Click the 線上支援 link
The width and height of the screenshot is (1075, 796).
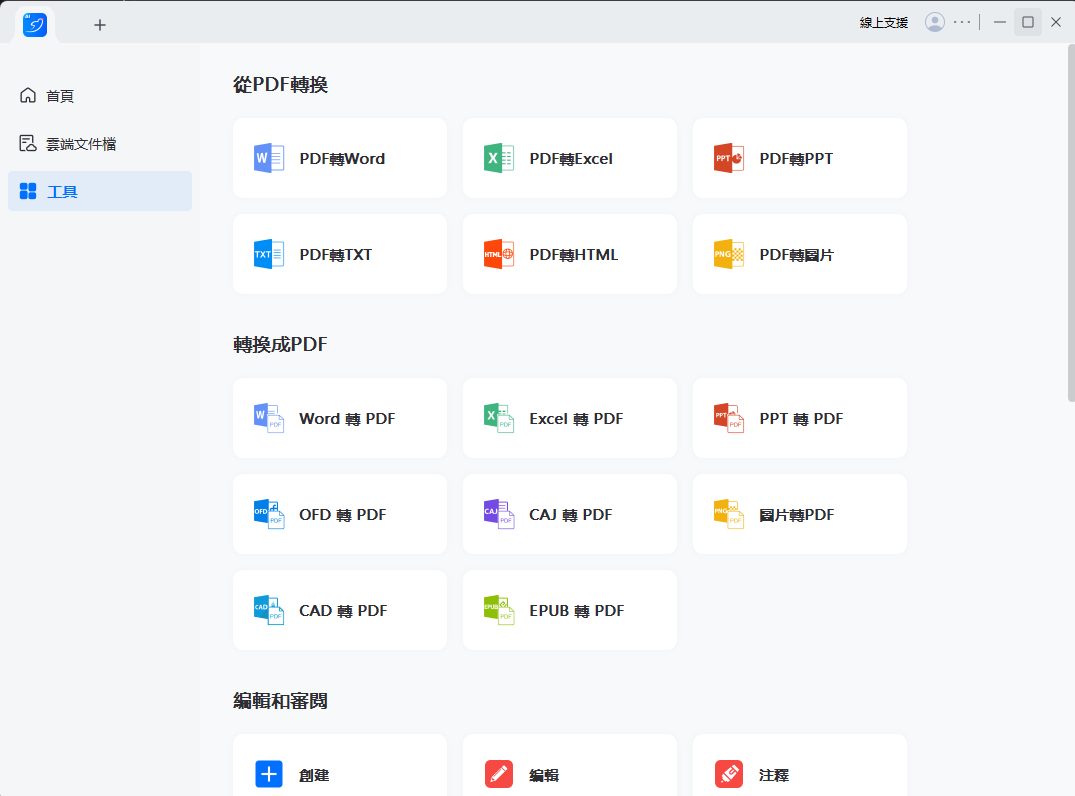[x=884, y=22]
